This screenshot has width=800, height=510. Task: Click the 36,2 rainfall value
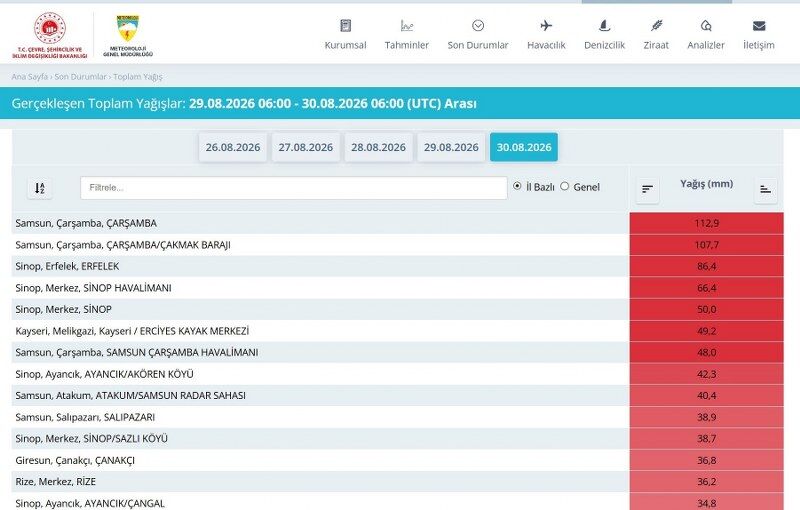pos(707,481)
